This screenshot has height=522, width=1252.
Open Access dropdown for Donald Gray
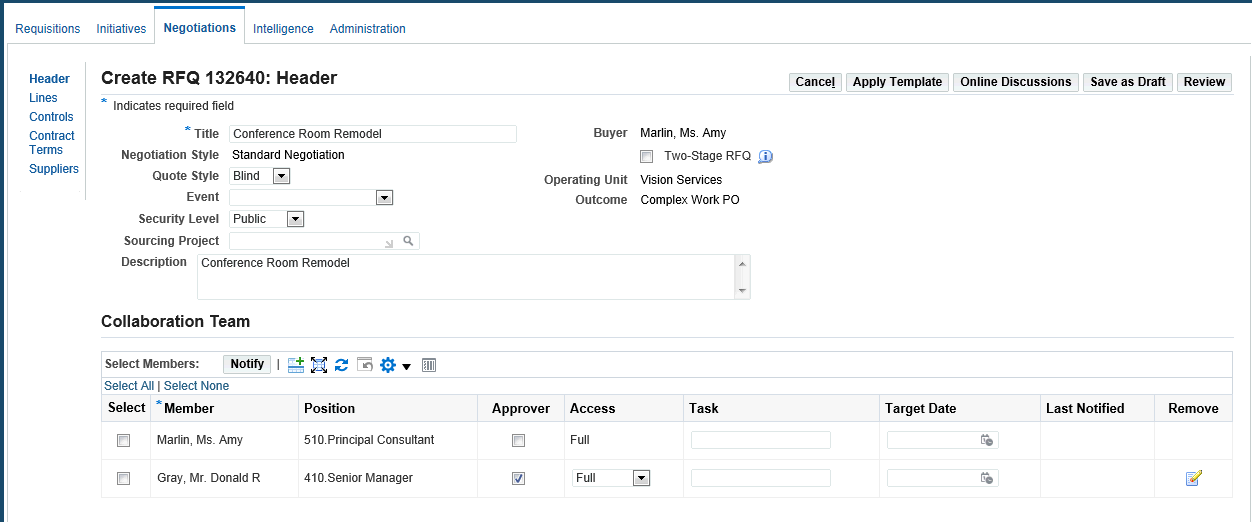(x=641, y=478)
